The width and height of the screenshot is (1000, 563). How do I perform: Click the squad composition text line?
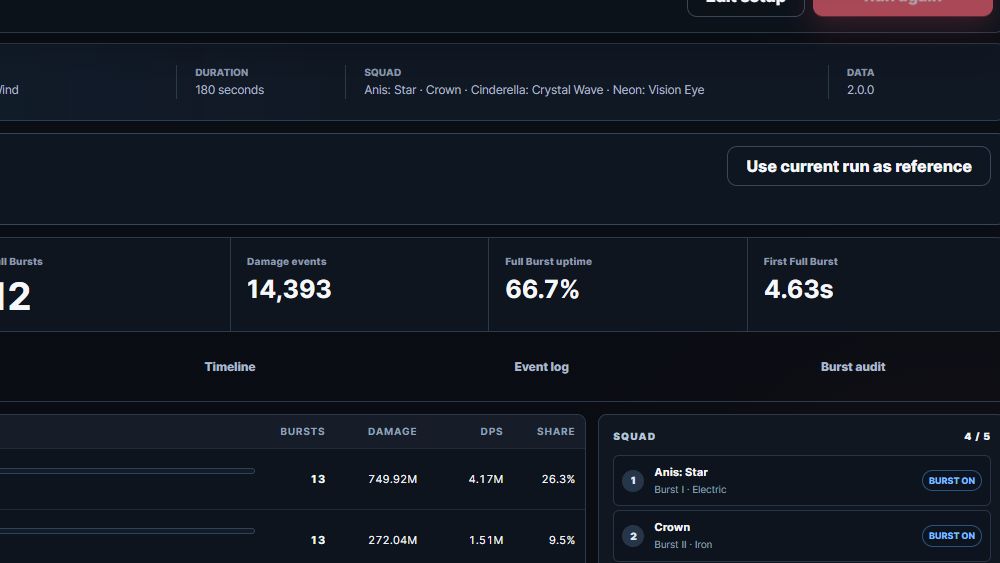[534, 90]
